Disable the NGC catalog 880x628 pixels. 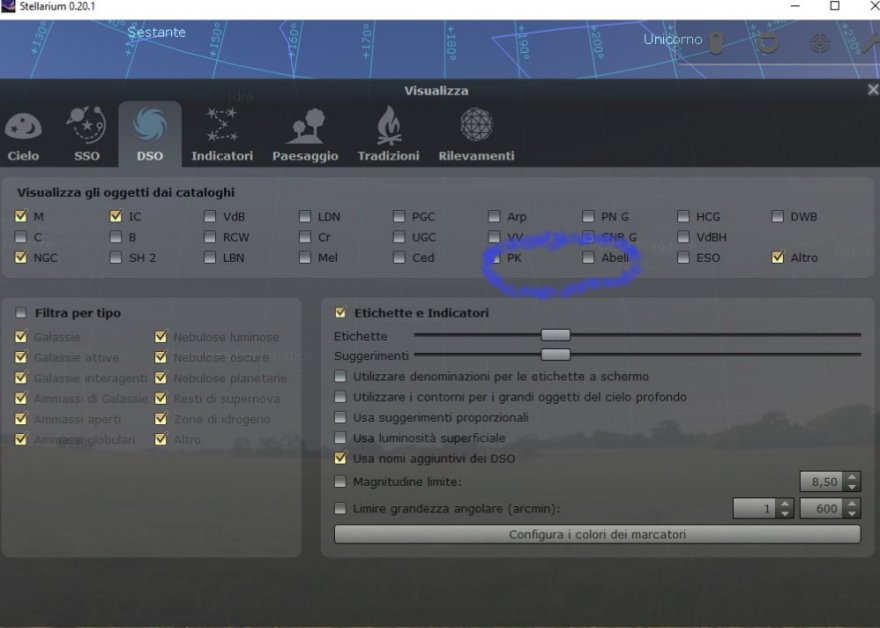click(21, 257)
